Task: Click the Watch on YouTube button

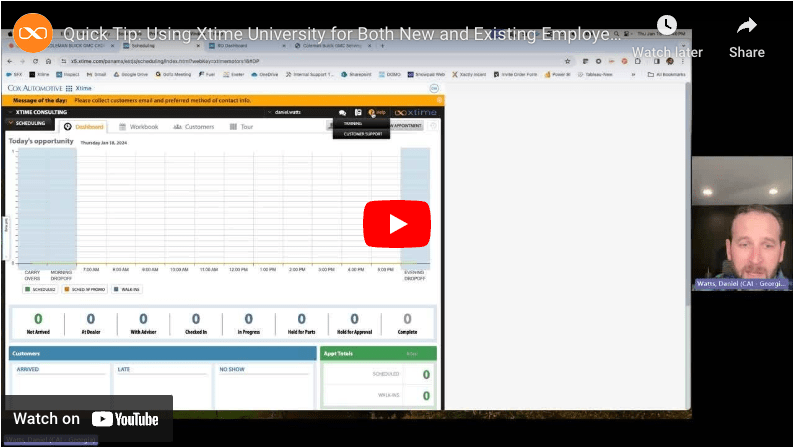Action: tap(87, 419)
